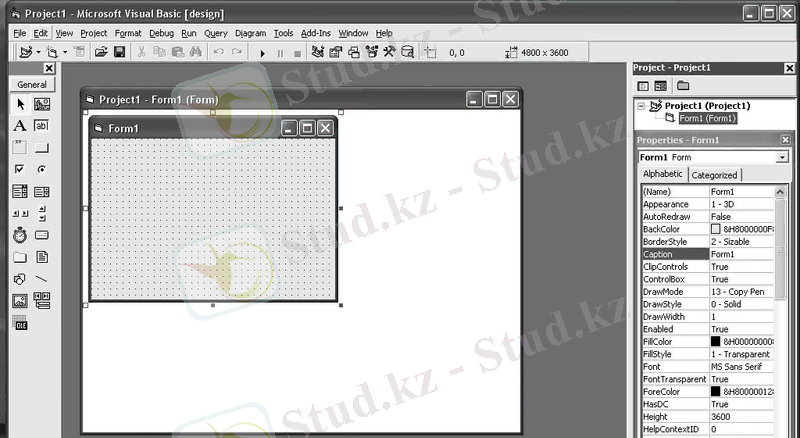
Task: Select Form1 (Form1) in project tree
Action: [x=708, y=118]
